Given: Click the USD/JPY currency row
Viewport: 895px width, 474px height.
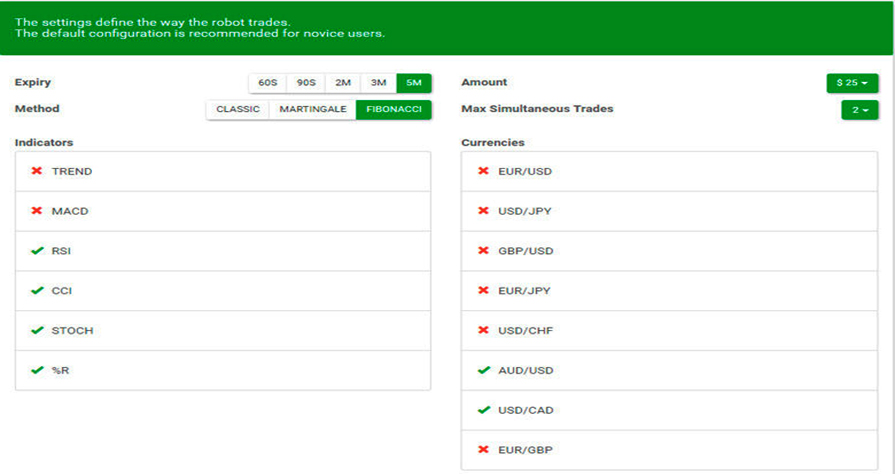Looking at the screenshot, I should pyautogui.click(x=669, y=211).
